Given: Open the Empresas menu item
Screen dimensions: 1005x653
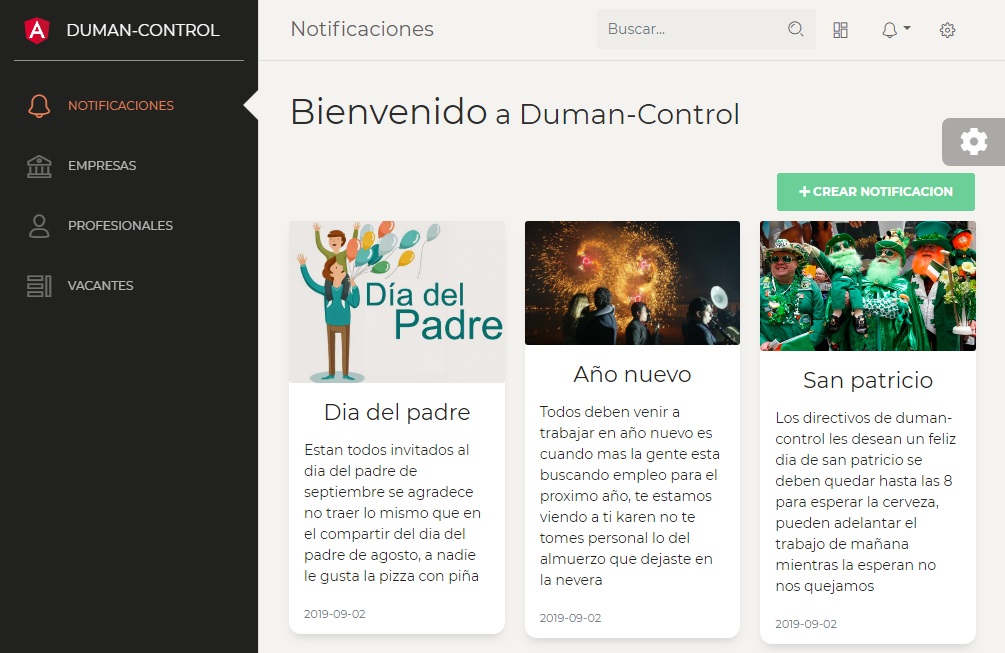Looking at the screenshot, I should [102, 166].
